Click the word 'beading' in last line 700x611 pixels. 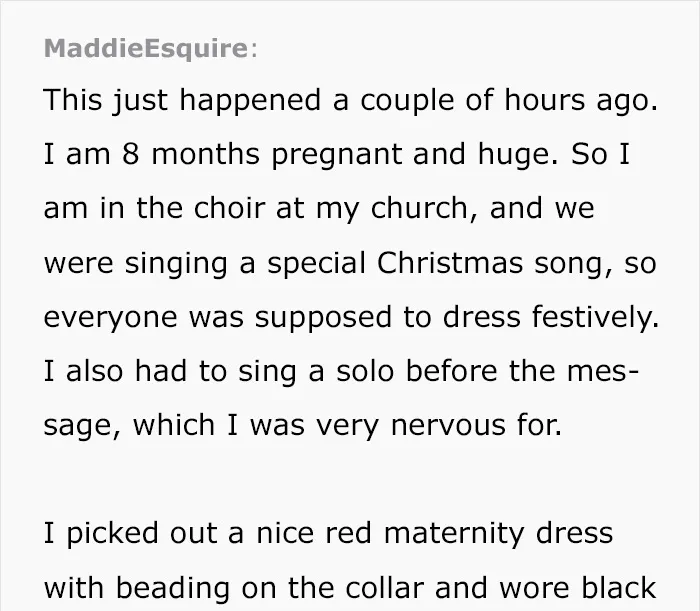(173, 589)
